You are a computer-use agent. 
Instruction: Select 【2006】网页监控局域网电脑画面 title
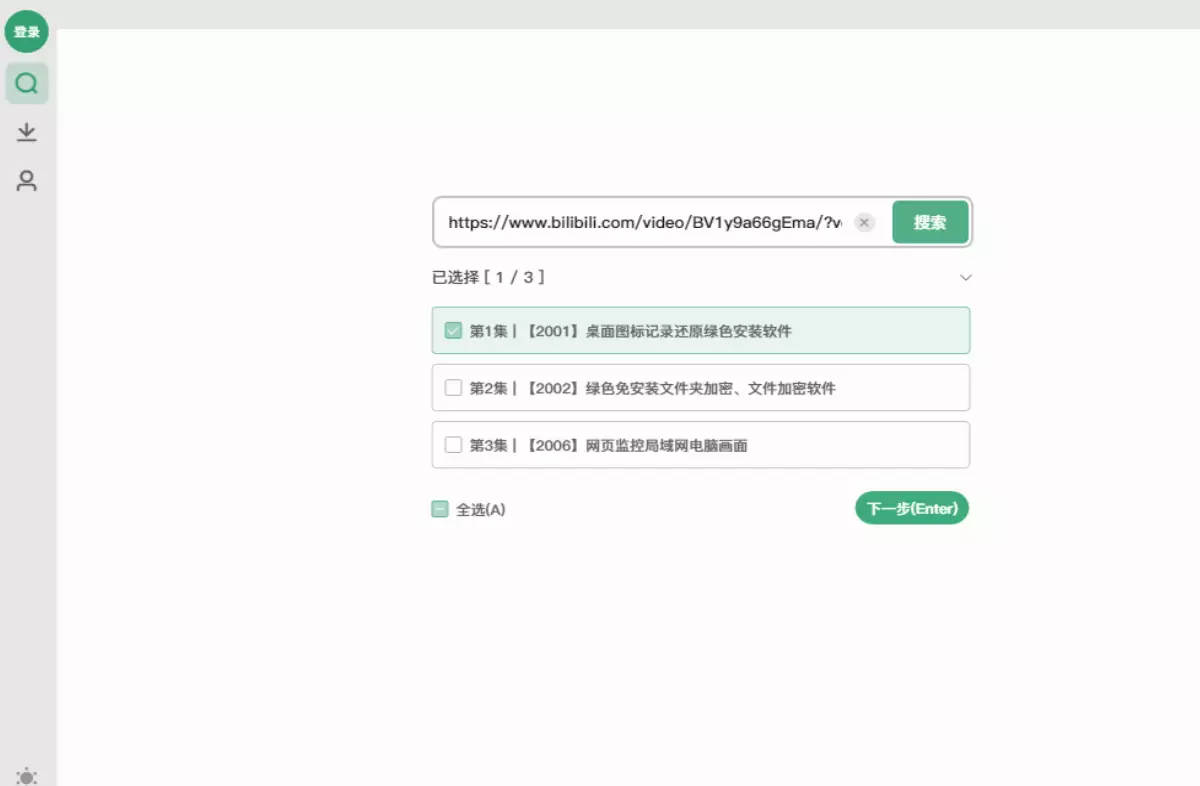pos(635,445)
